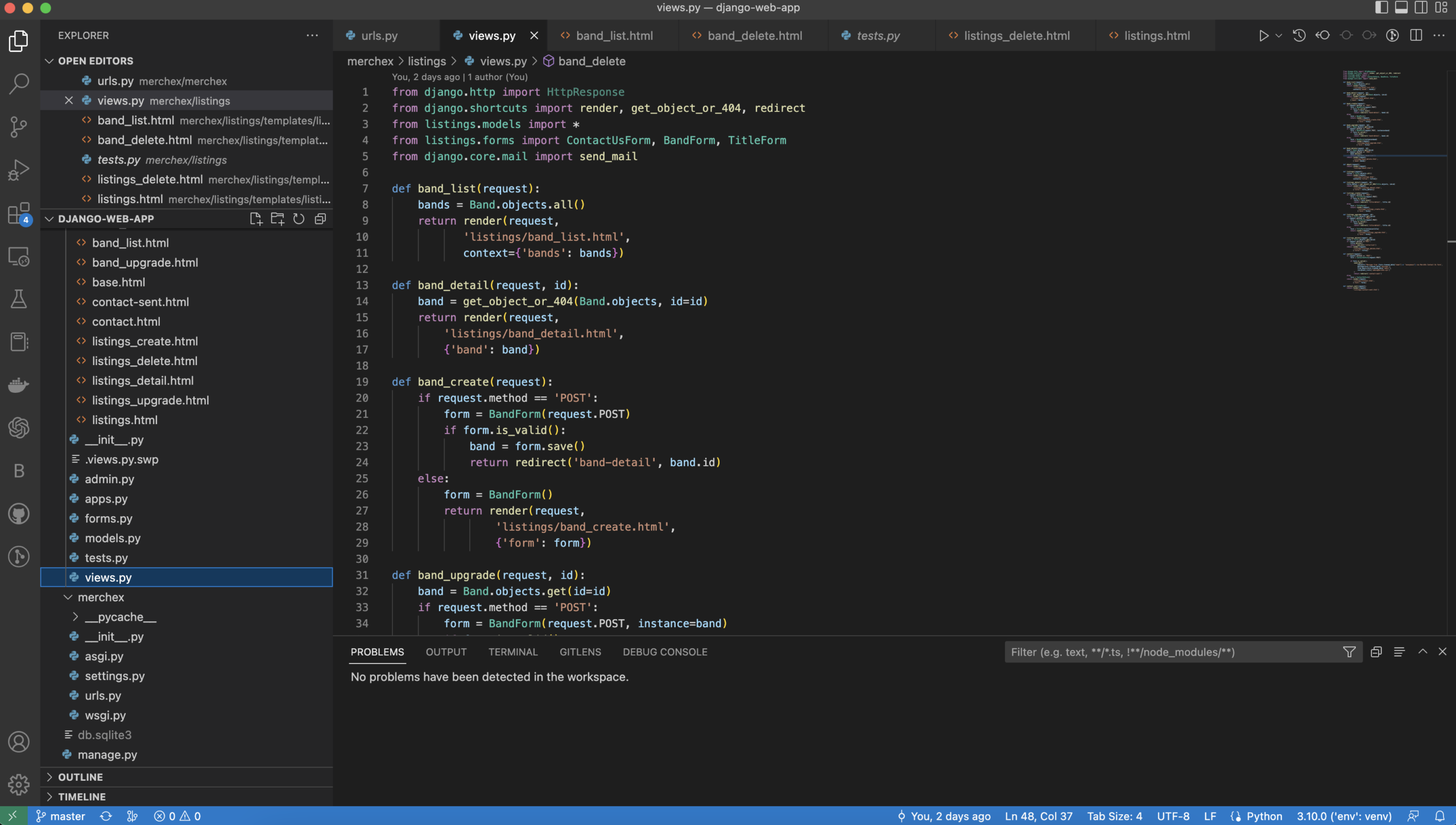
Task: Open the remote window indicator in status bar
Action: (x=13, y=816)
